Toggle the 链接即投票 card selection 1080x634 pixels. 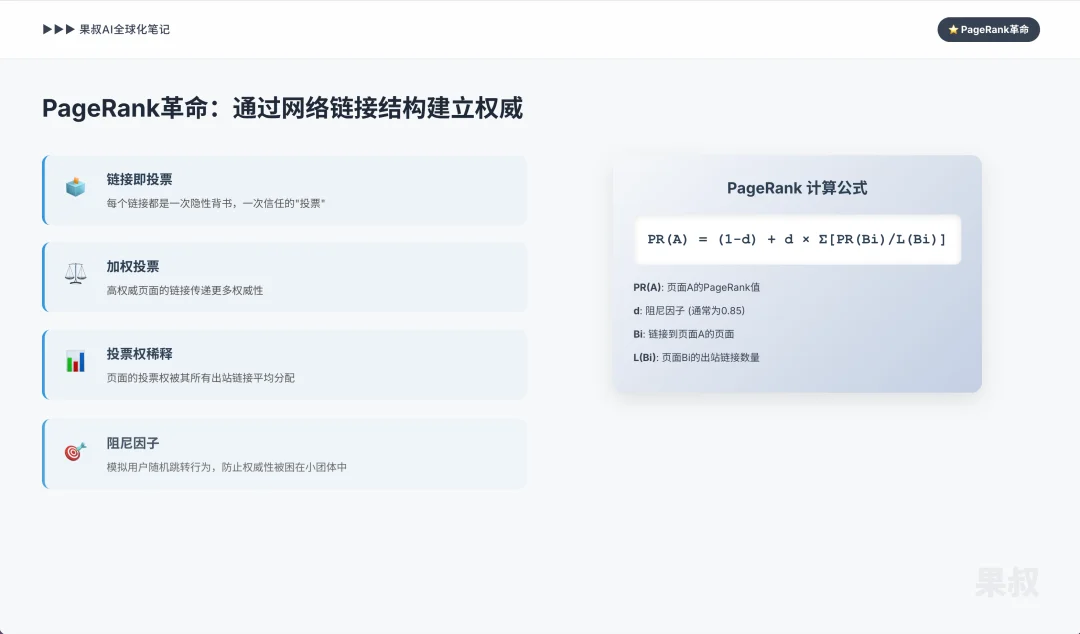click(x=285, y=190)
